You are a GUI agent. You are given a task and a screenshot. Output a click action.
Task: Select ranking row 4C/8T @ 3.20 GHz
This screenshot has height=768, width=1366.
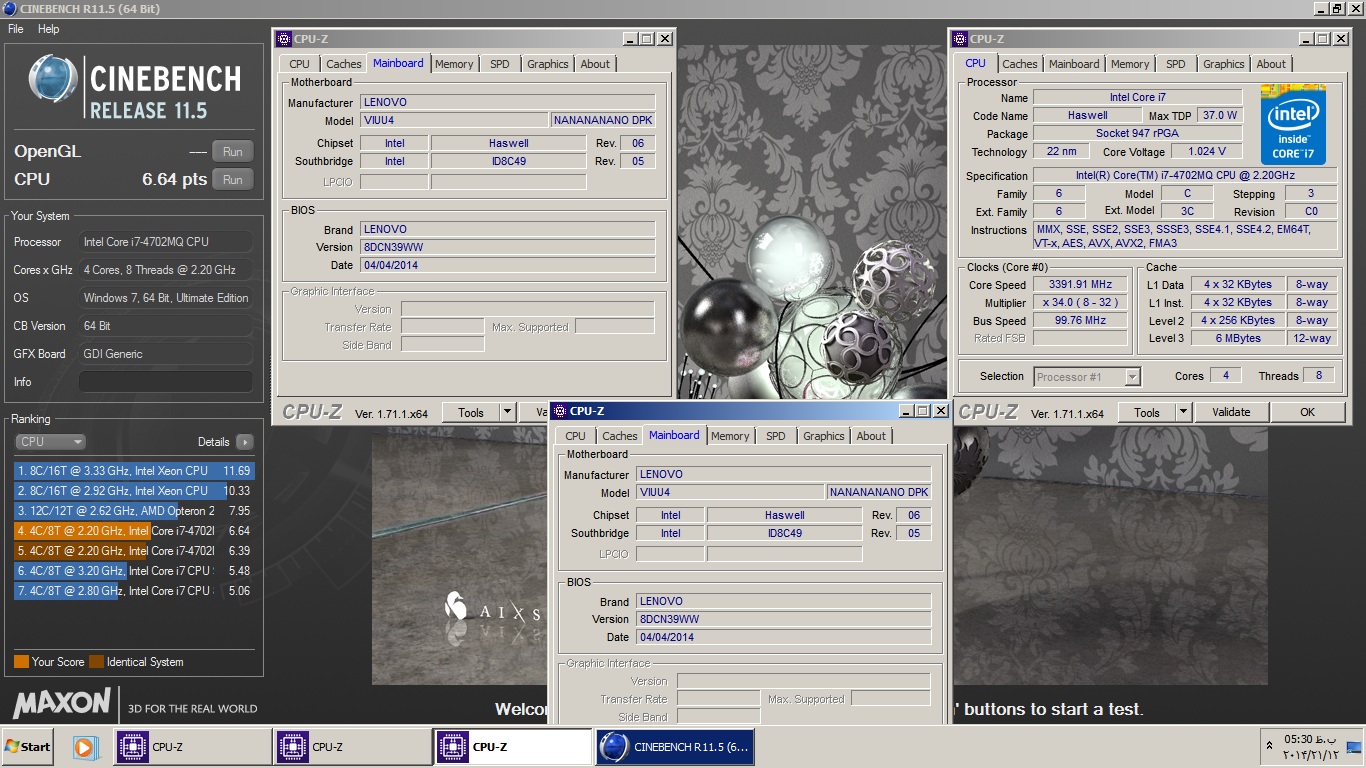coord(134,571)
